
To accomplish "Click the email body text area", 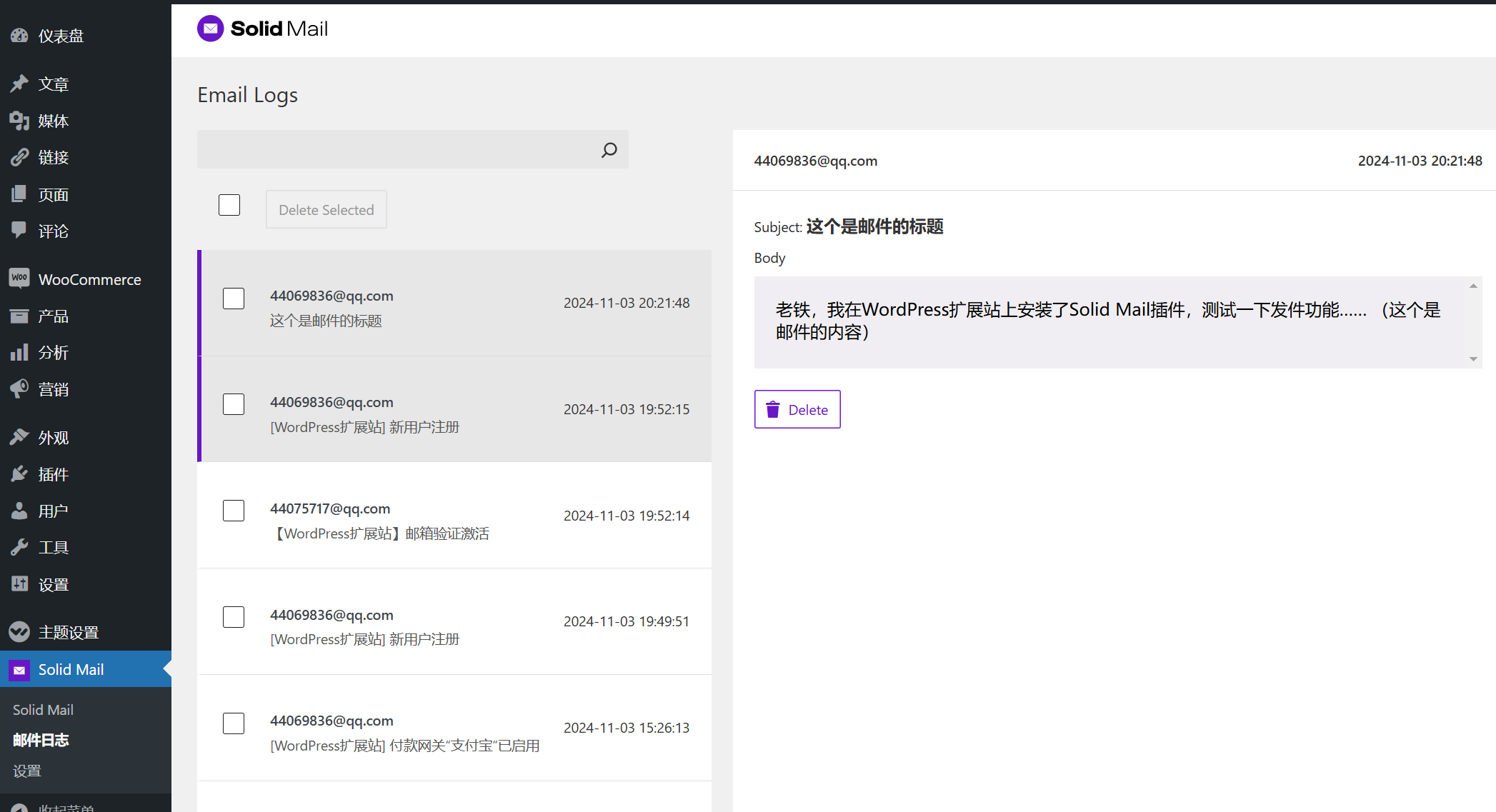I will click(1109, 322).
